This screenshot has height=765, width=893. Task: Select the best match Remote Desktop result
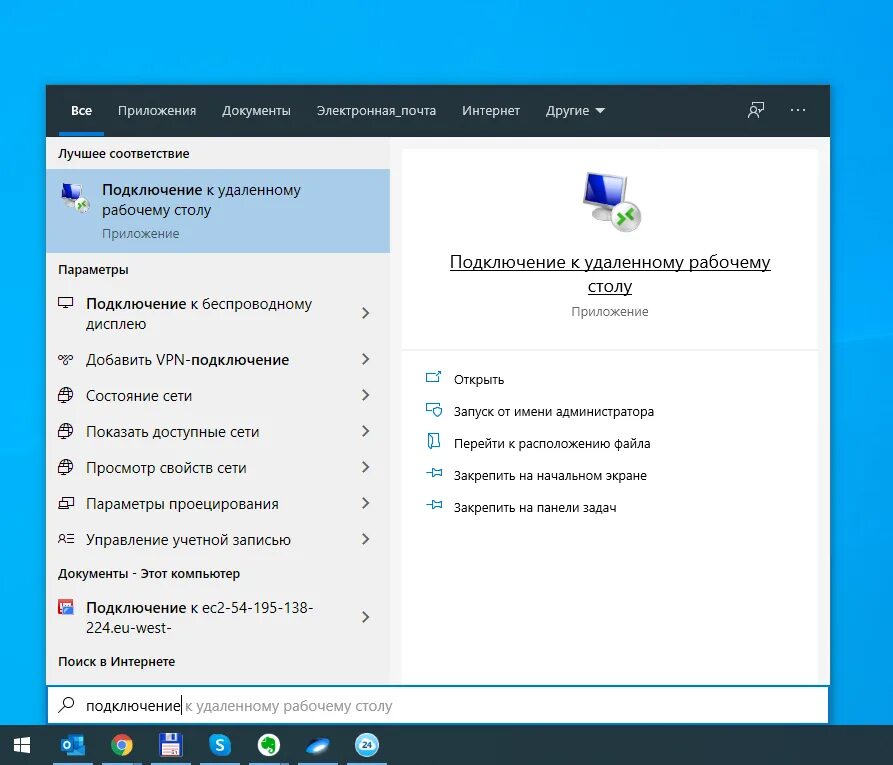(218, 211)
